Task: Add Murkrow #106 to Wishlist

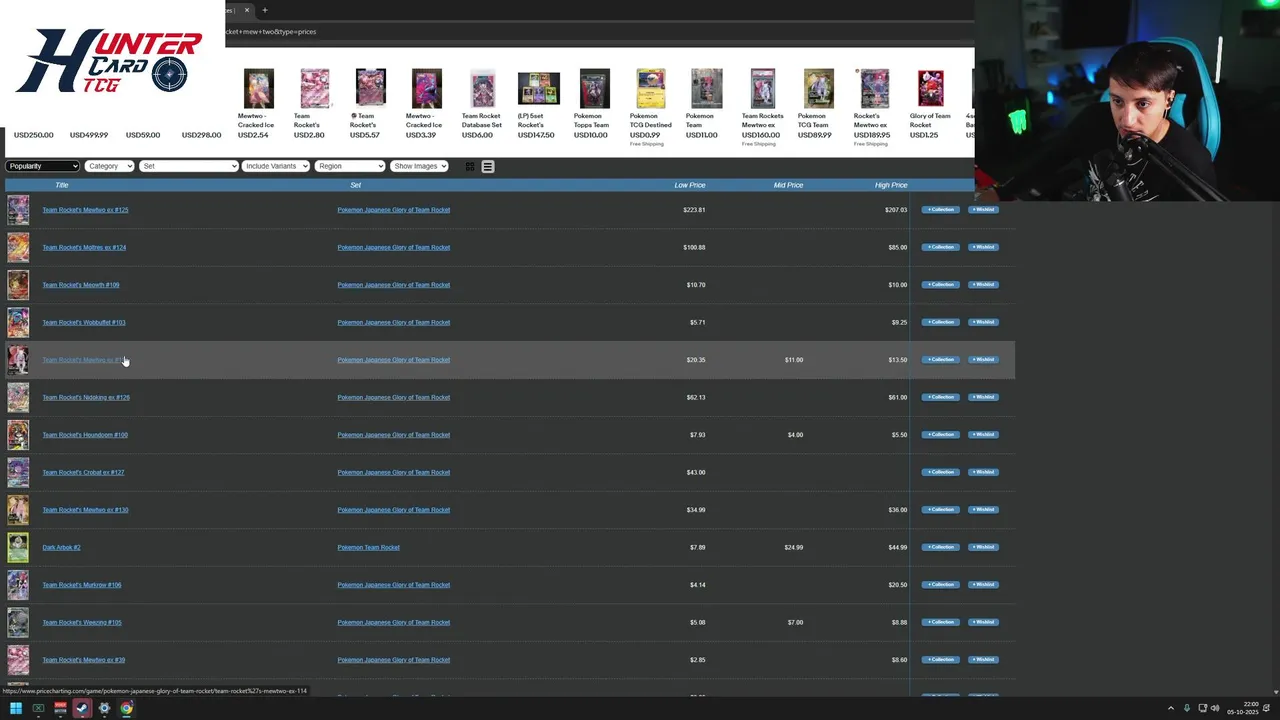Action: pyautogui.click(x=983, y=585)
